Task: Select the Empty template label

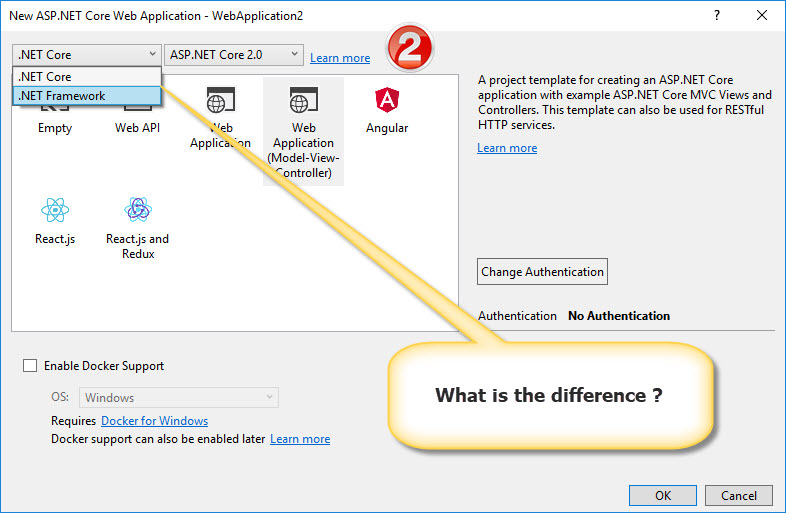Action: (55, 128)
